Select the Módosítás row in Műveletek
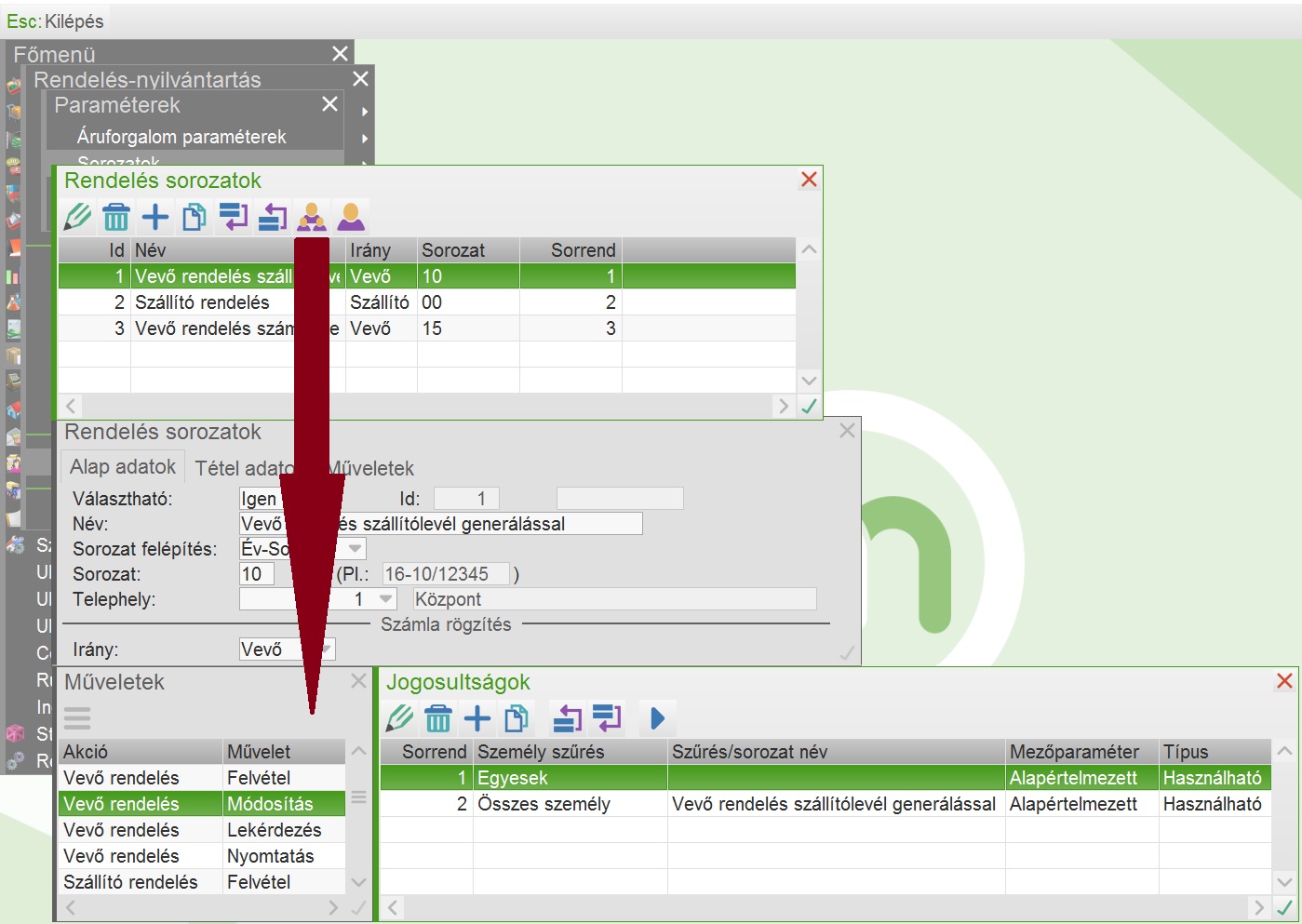 (202, 804)
